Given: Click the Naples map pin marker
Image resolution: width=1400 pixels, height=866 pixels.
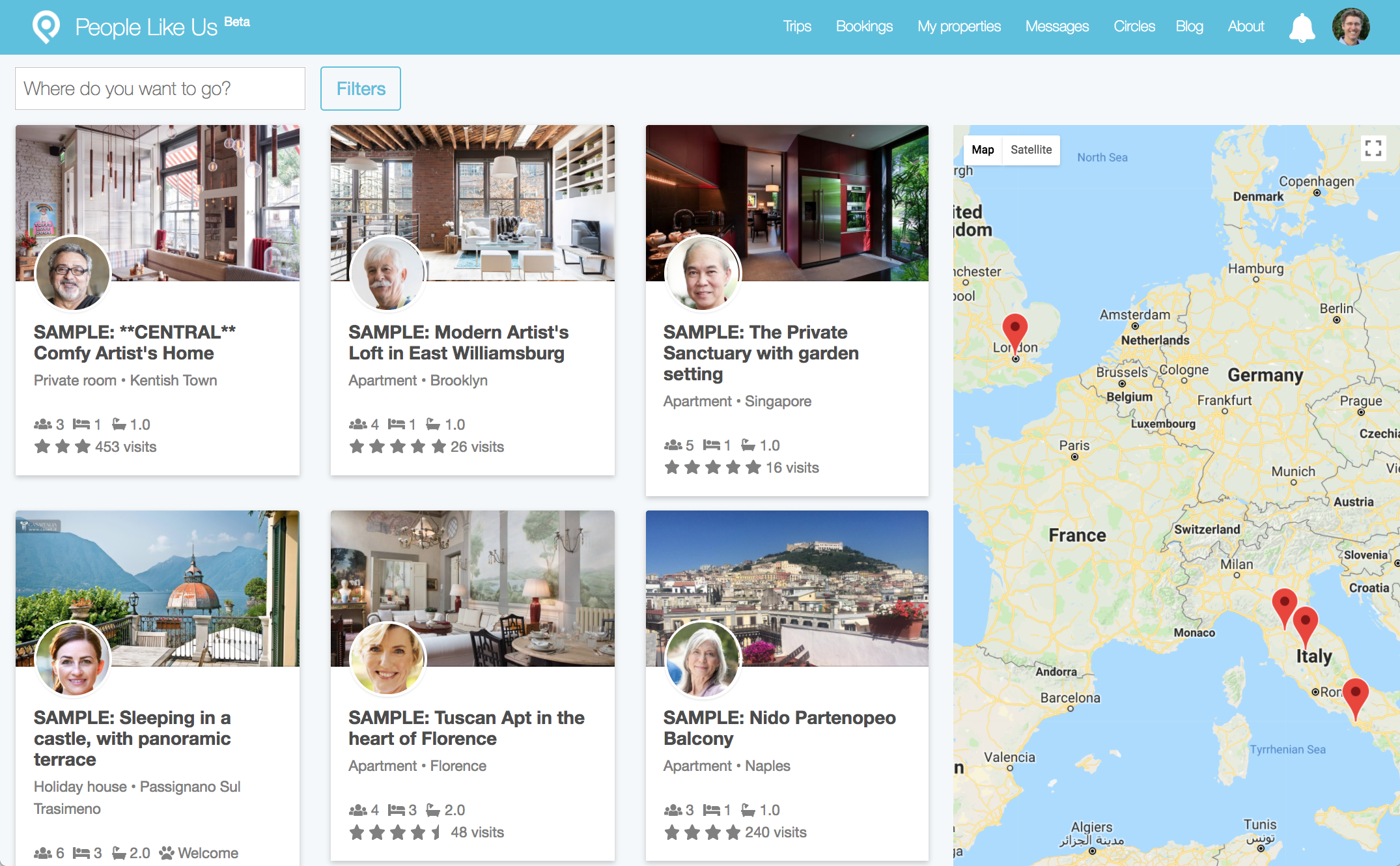Looking at the screenshot, I should 1355,694.
